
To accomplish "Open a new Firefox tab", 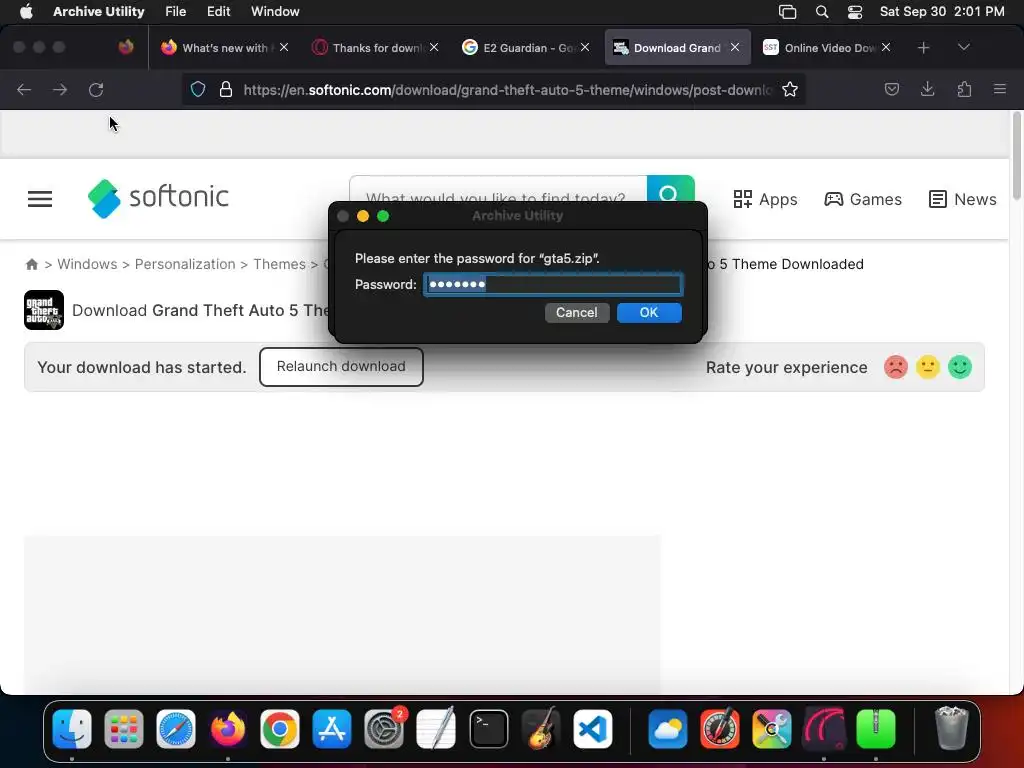I will coord(923,48).
